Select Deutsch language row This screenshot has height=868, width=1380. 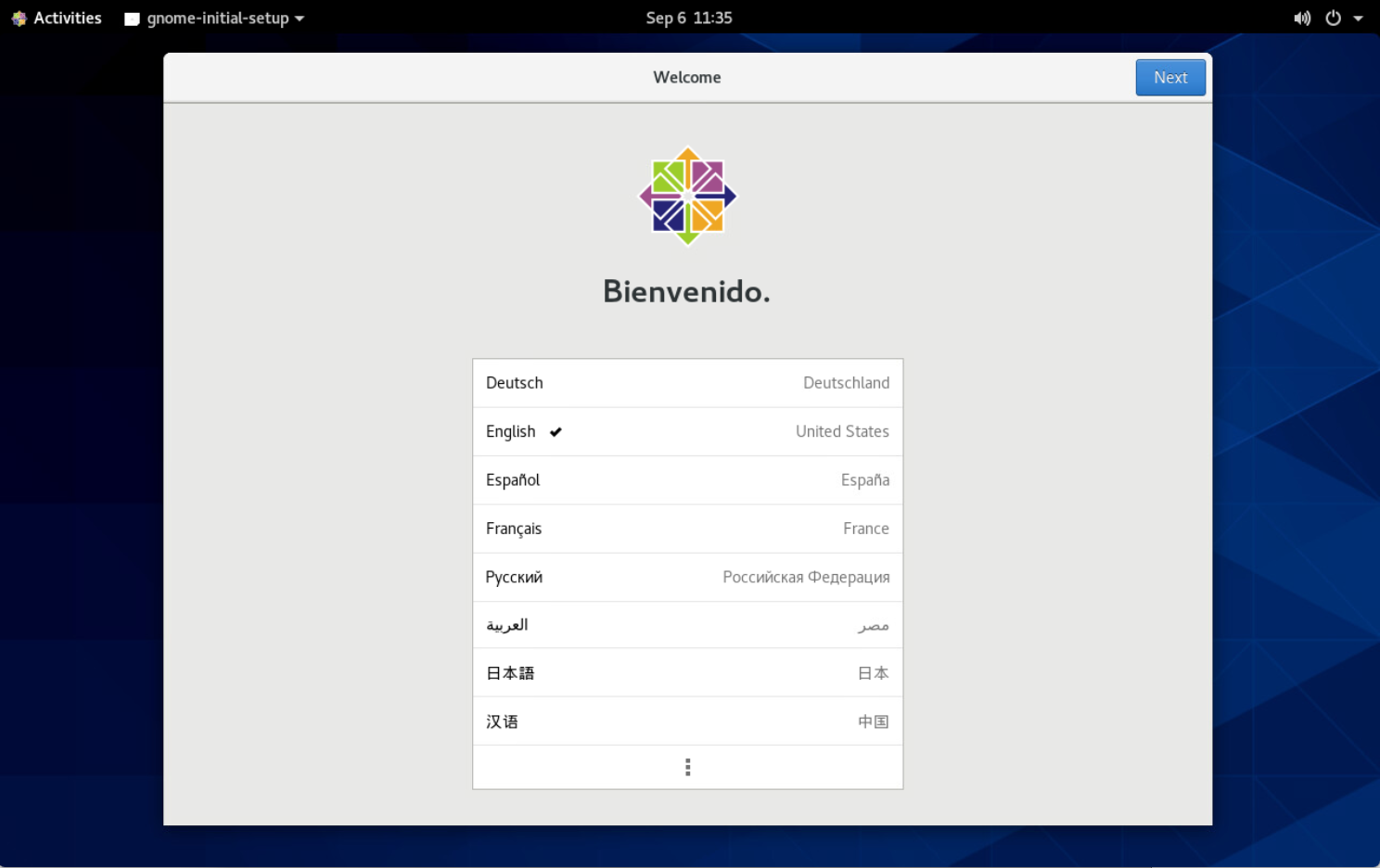coord(687,383)
